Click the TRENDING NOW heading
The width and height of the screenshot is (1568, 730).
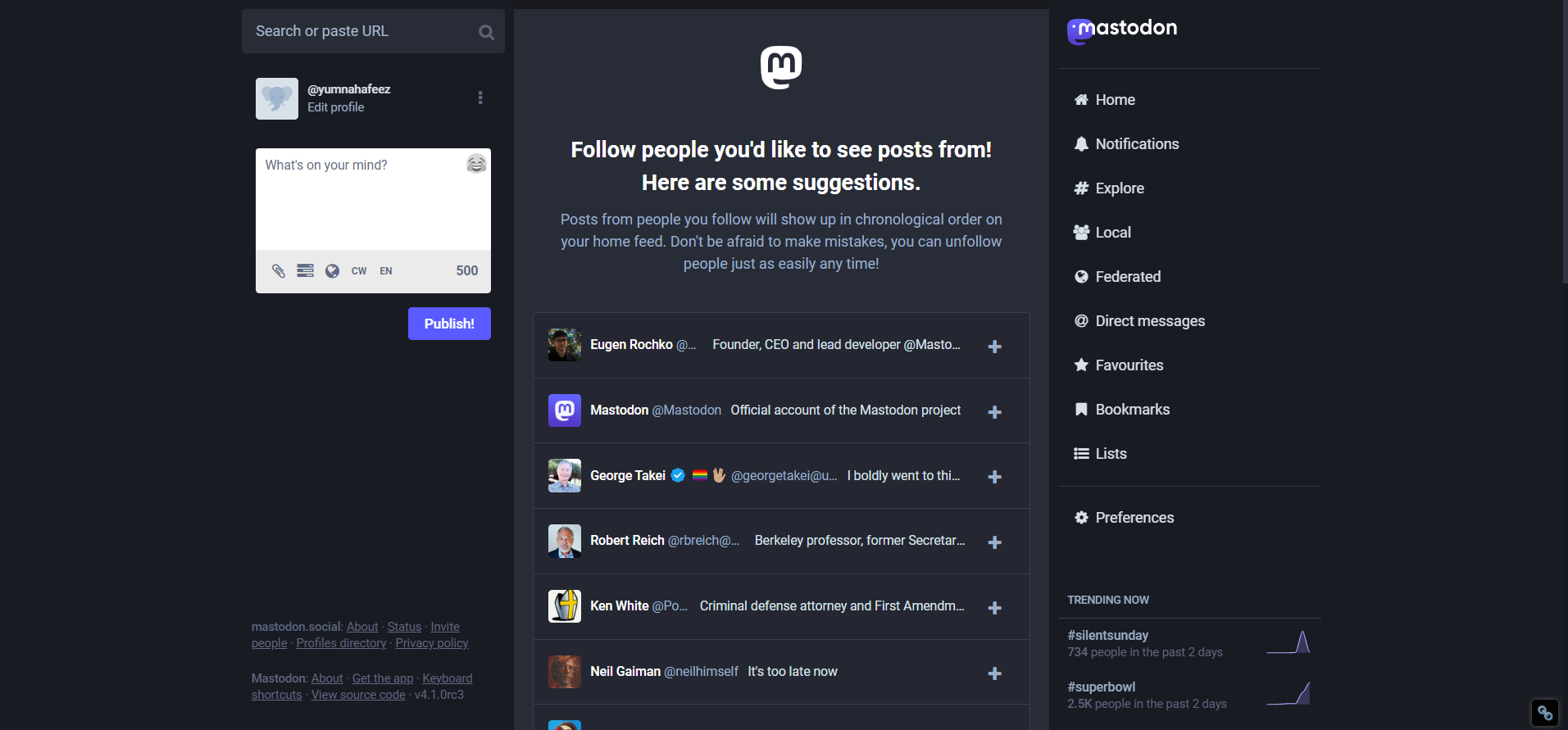point(1108,601)
